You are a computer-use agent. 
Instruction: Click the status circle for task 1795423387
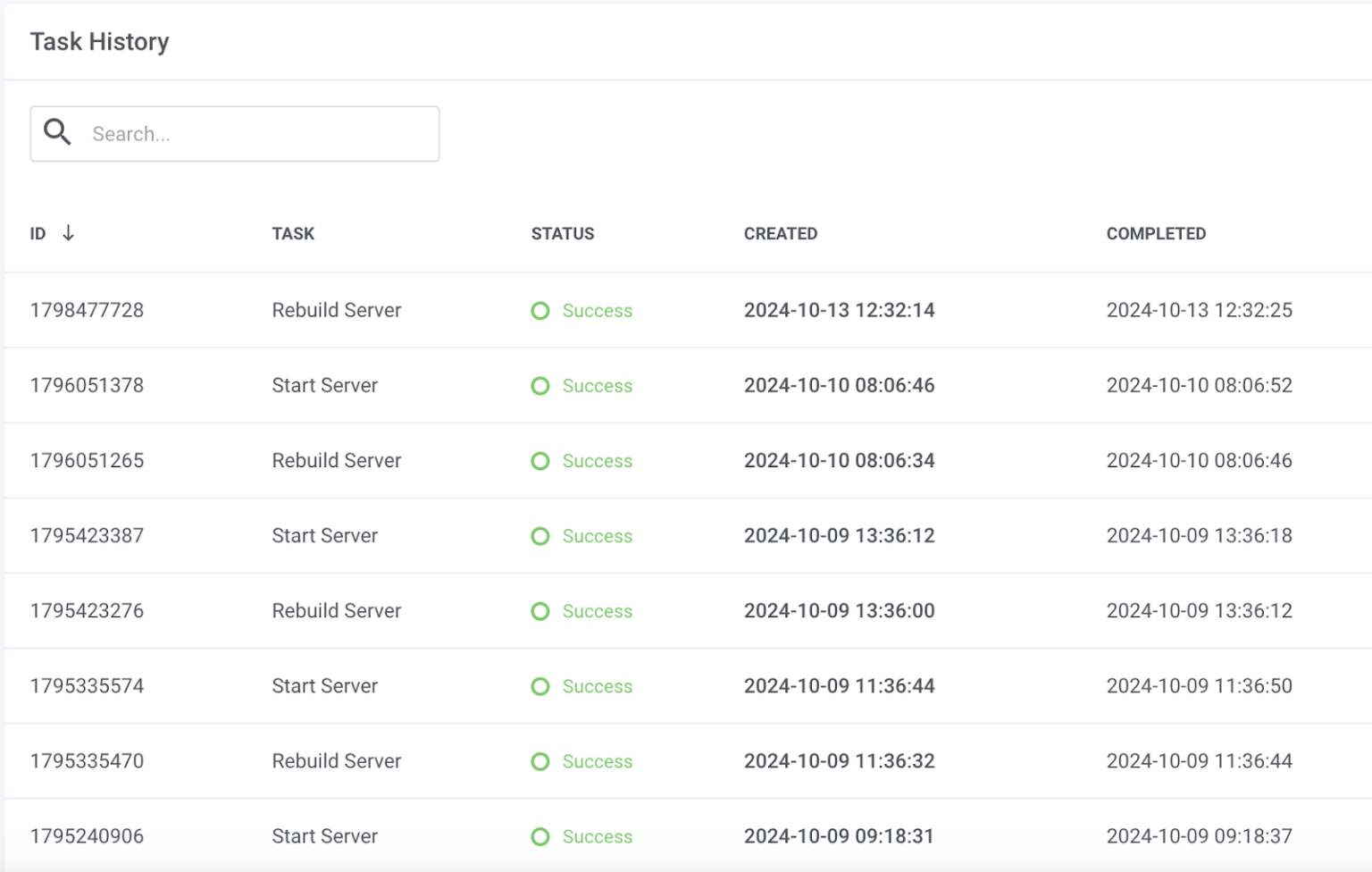[540, 536]
